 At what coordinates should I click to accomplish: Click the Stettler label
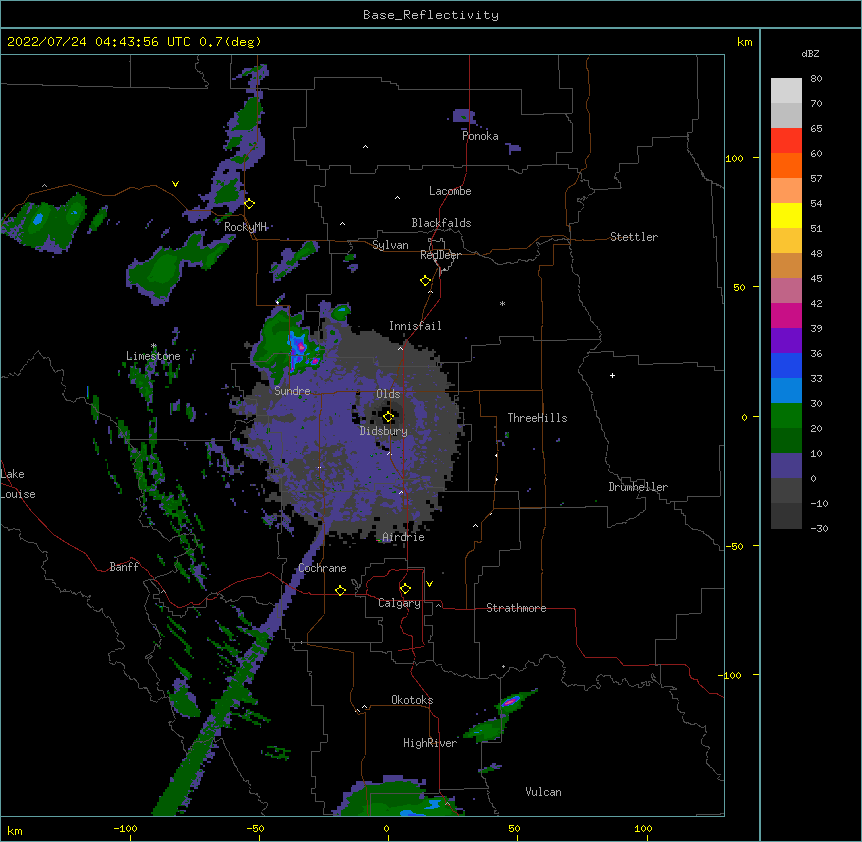pyautogui.click(x=634, y=237)
